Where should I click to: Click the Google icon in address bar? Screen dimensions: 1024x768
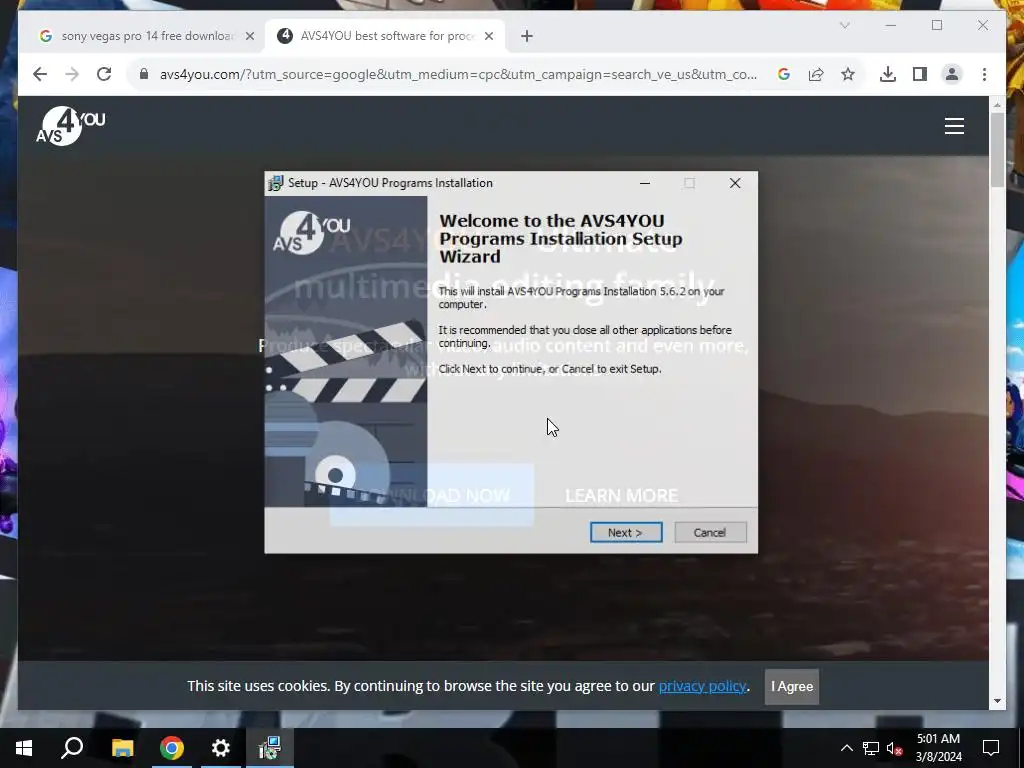click(x=784, y=74)
